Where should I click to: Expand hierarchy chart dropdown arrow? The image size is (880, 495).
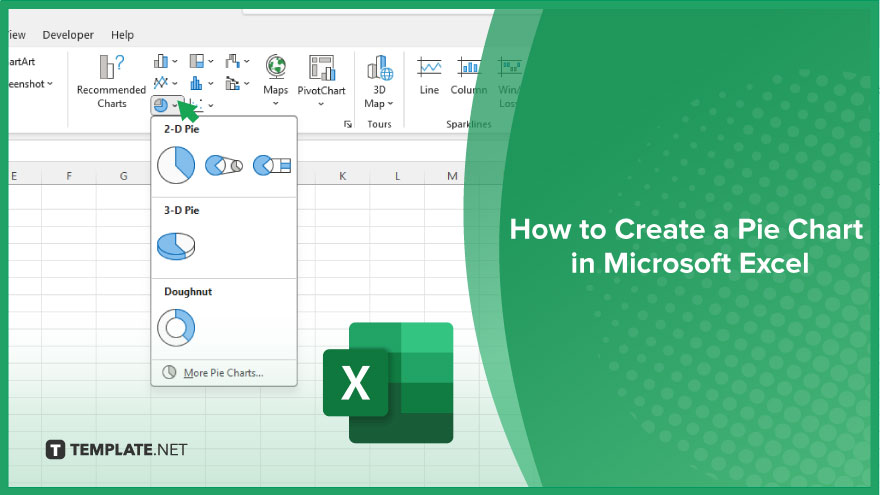(x=211, y=61)
